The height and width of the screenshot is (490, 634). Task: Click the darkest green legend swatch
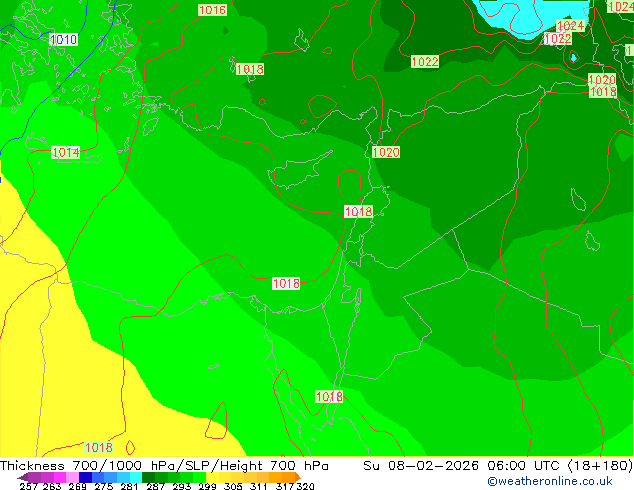[148, 477]
